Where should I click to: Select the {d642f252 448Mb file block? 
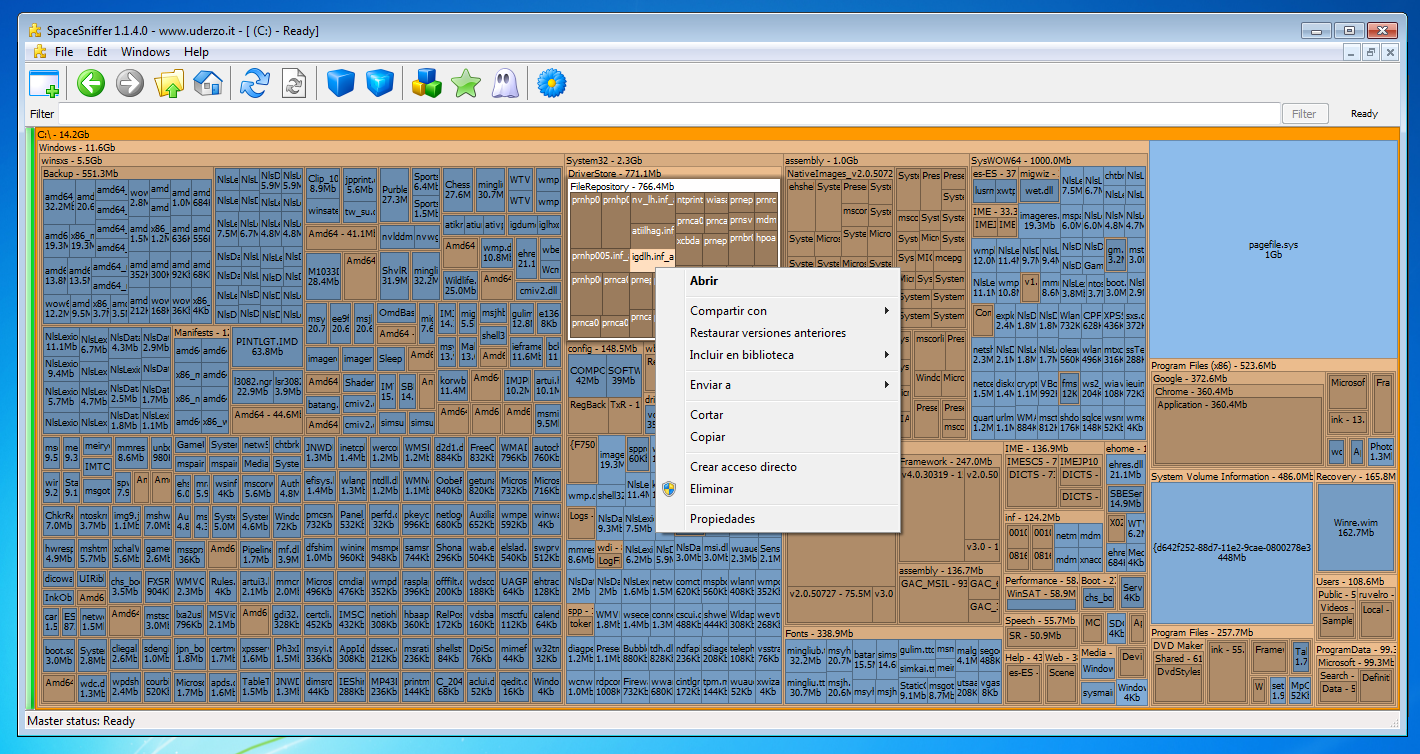[x=1231, y=553]
